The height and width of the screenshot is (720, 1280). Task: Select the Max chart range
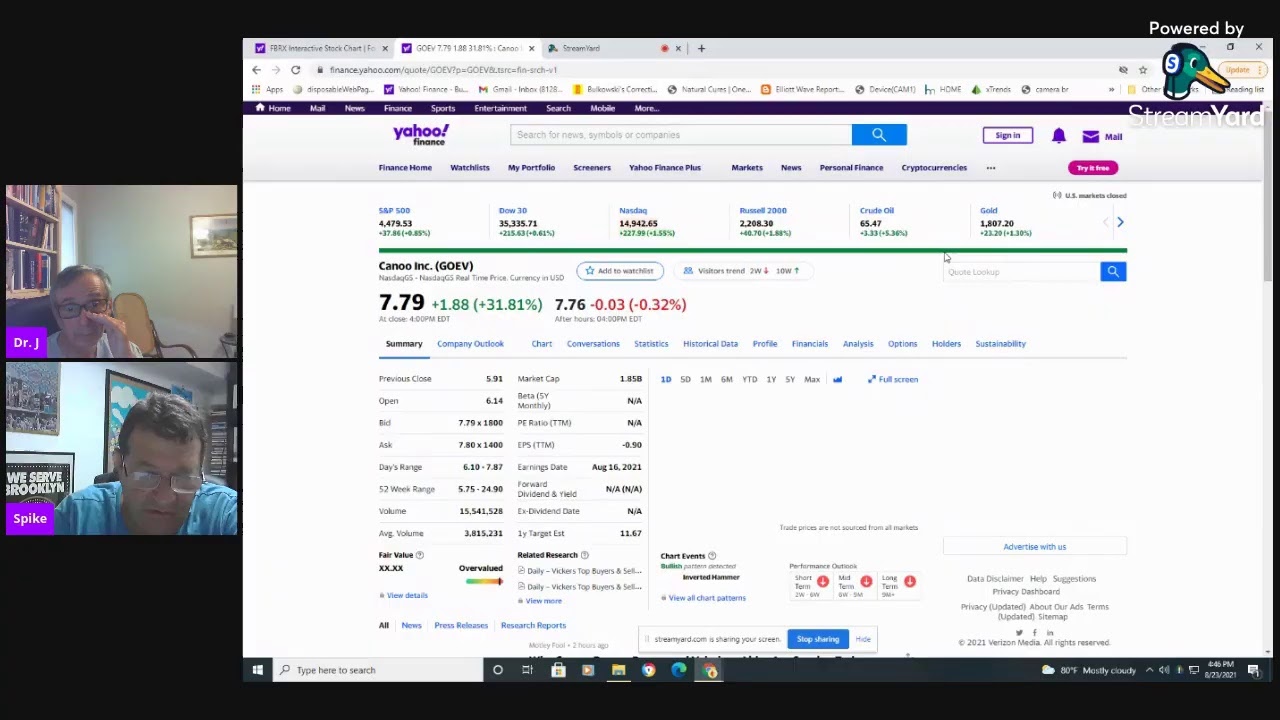(812, 379)
